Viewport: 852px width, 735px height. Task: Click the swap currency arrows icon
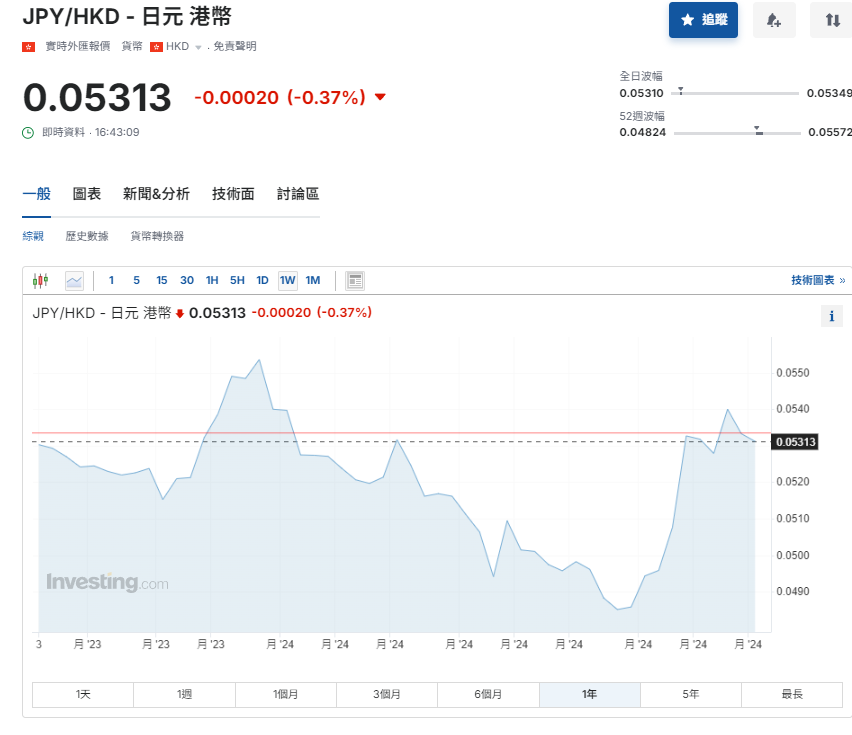pos(832,20)
